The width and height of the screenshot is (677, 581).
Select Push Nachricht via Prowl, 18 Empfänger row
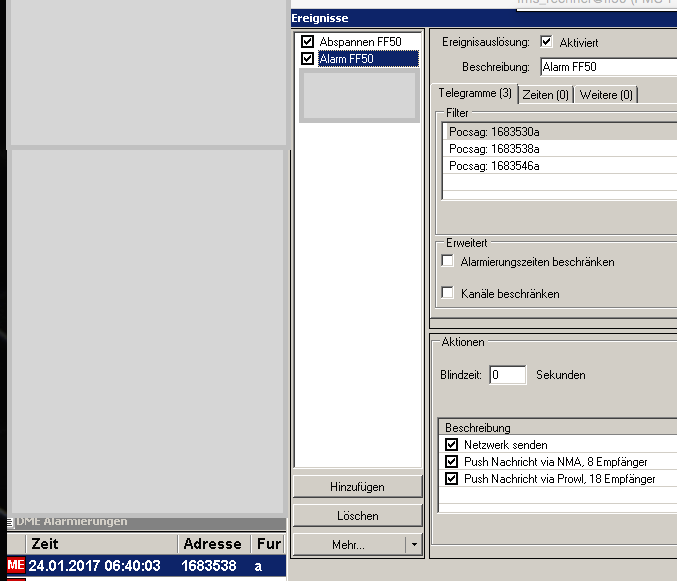tap(558, 479)
